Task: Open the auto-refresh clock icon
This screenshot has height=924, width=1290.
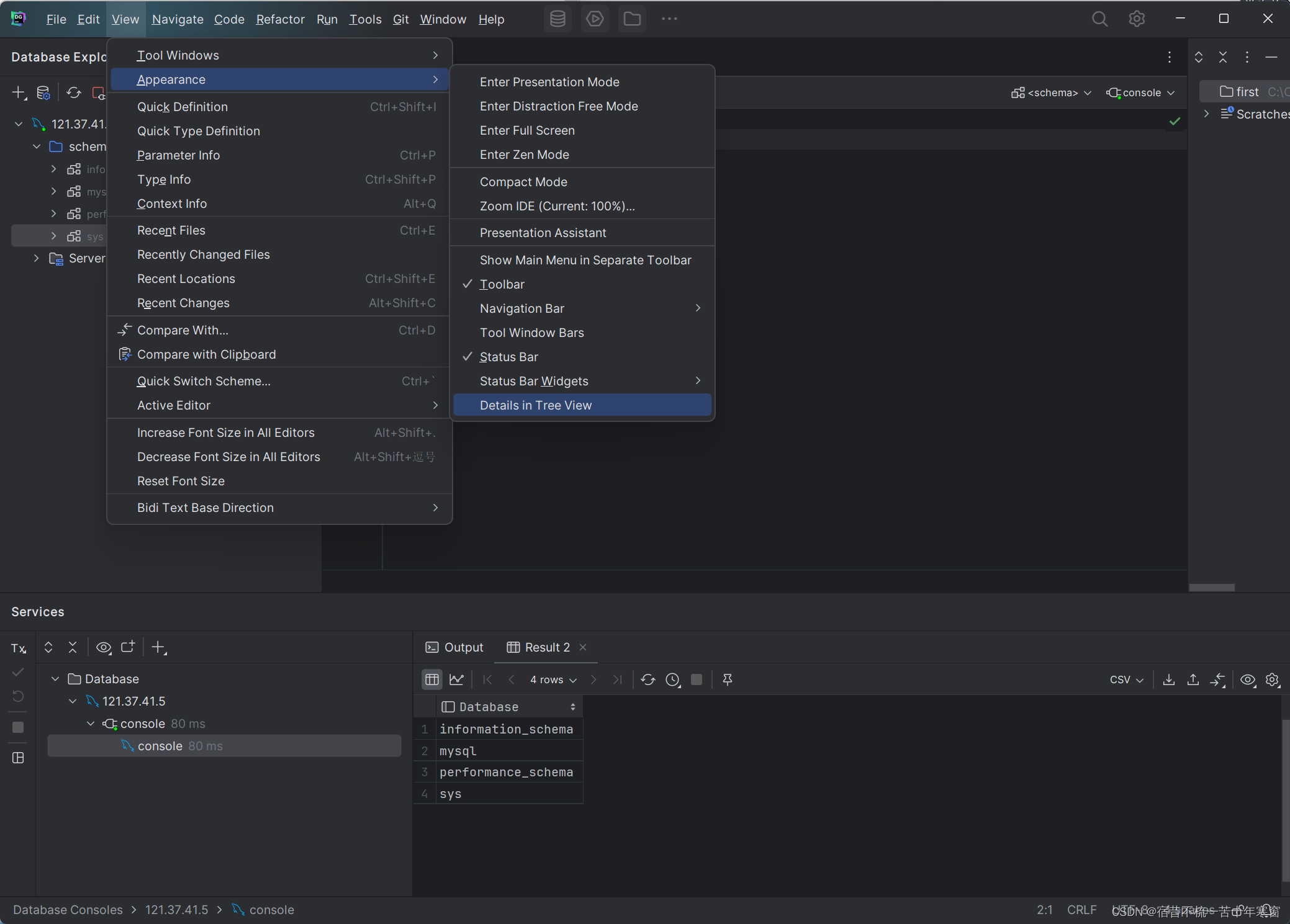Action: (673, 680)
